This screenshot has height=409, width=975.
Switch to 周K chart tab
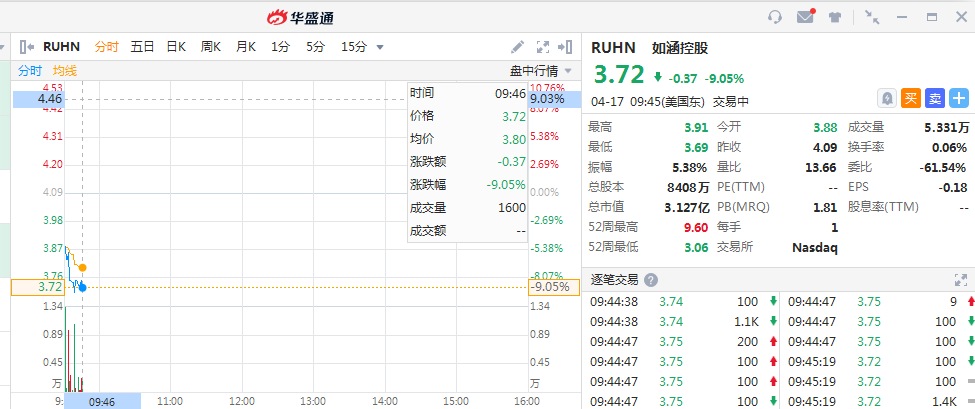coord(211,47)
